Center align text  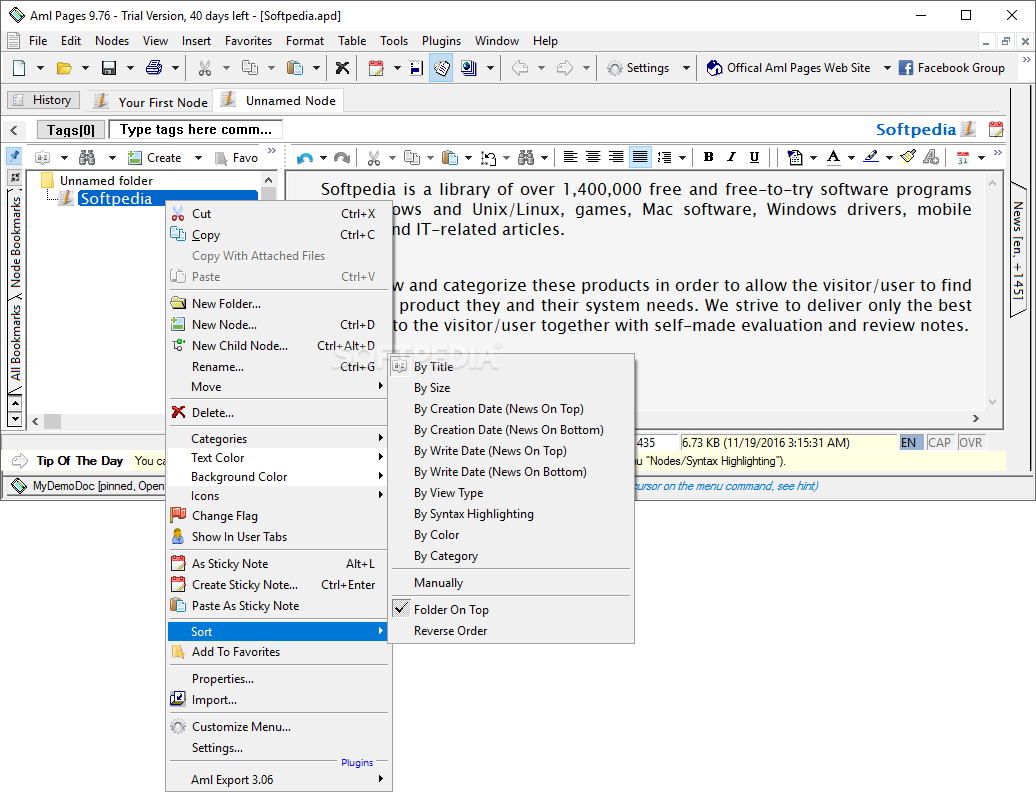pos(593,157)
